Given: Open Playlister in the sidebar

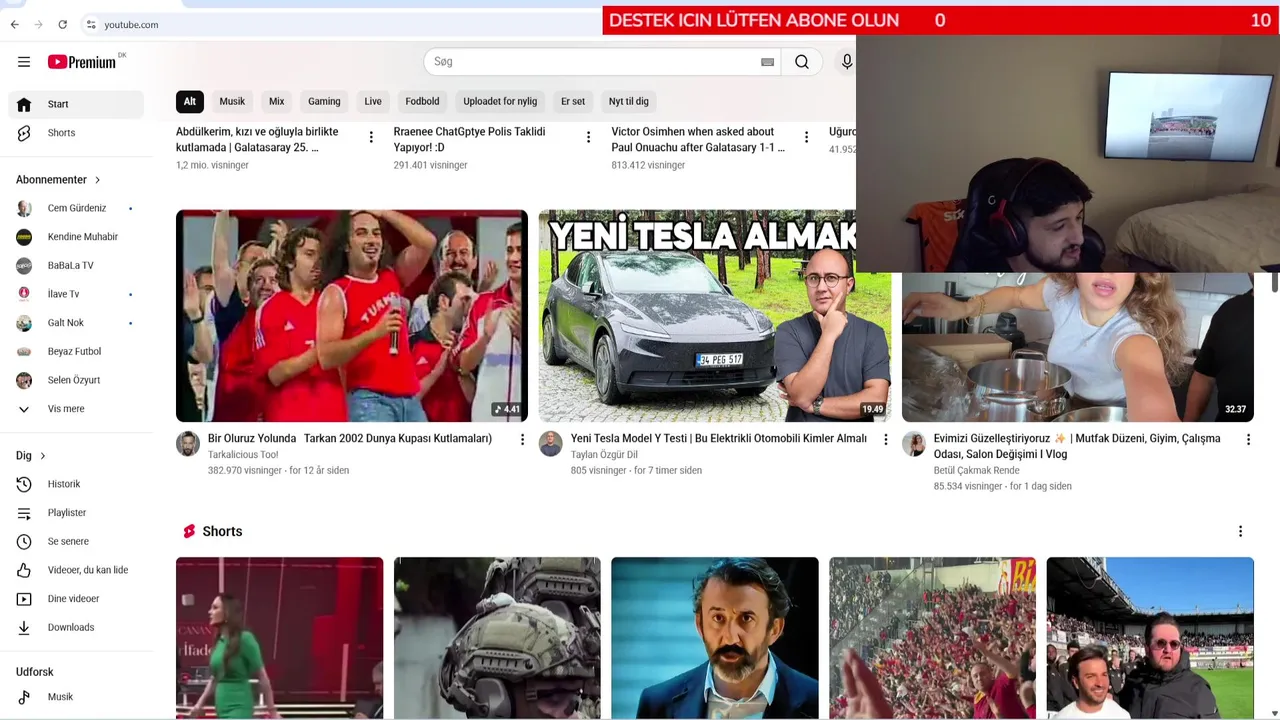Looking at the screenshot, I should pos(76,513).
